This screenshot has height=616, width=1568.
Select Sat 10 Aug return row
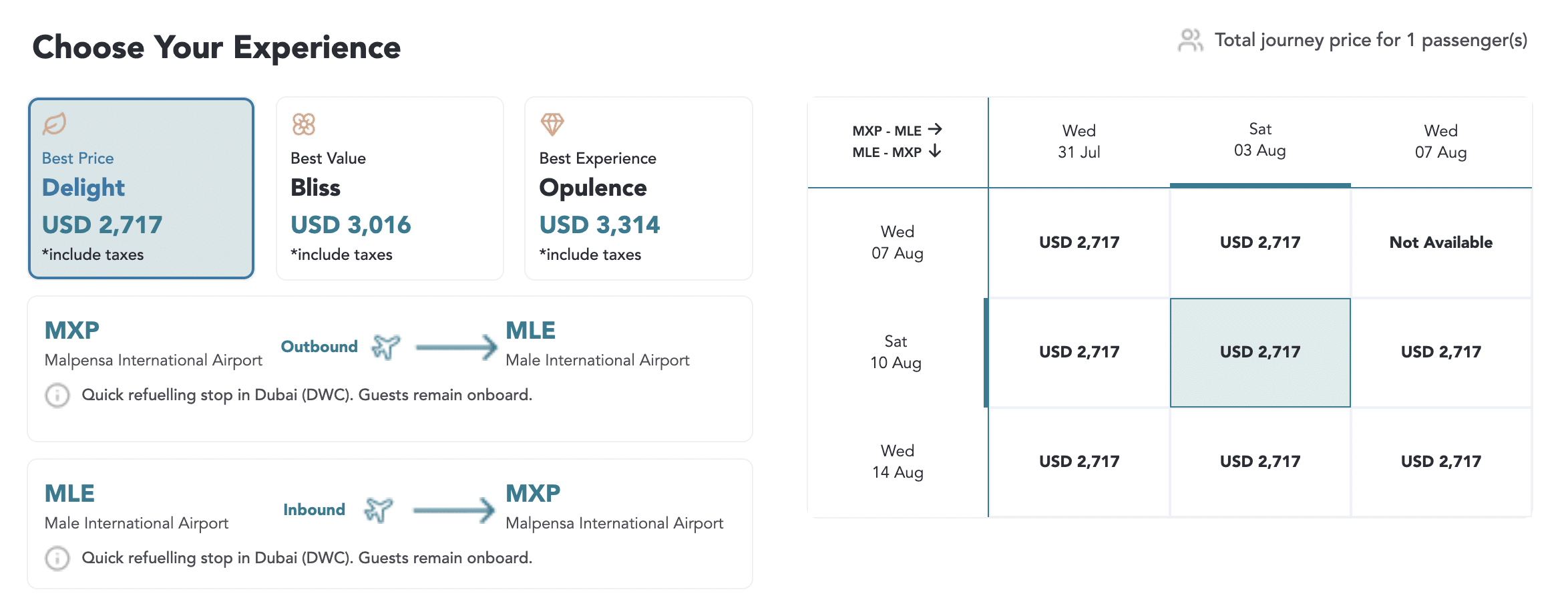[896, 352]
